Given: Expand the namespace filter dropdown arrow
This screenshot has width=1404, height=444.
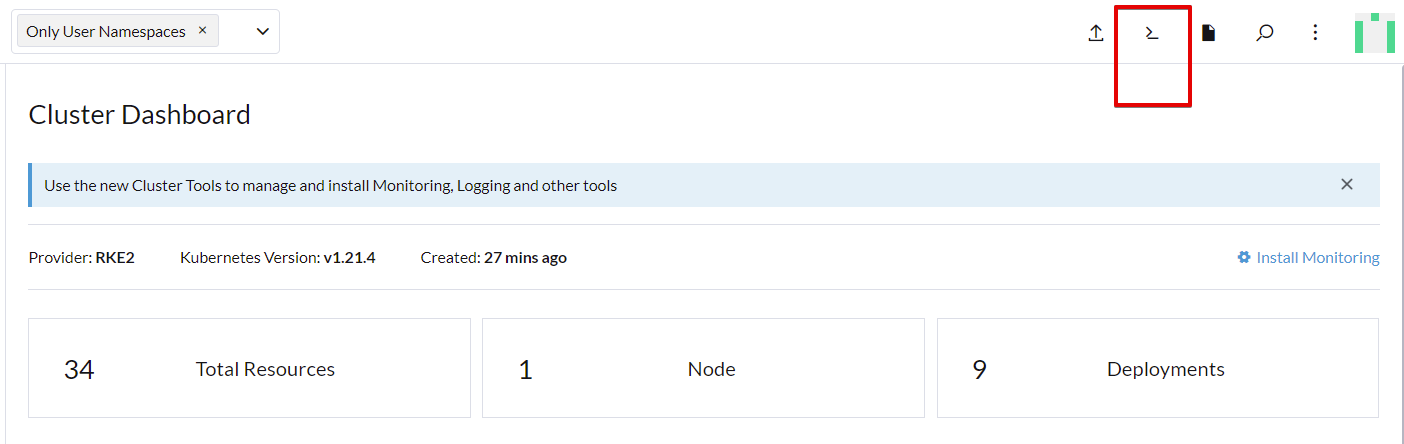Looking at the screenshot, I should (263, 31).
